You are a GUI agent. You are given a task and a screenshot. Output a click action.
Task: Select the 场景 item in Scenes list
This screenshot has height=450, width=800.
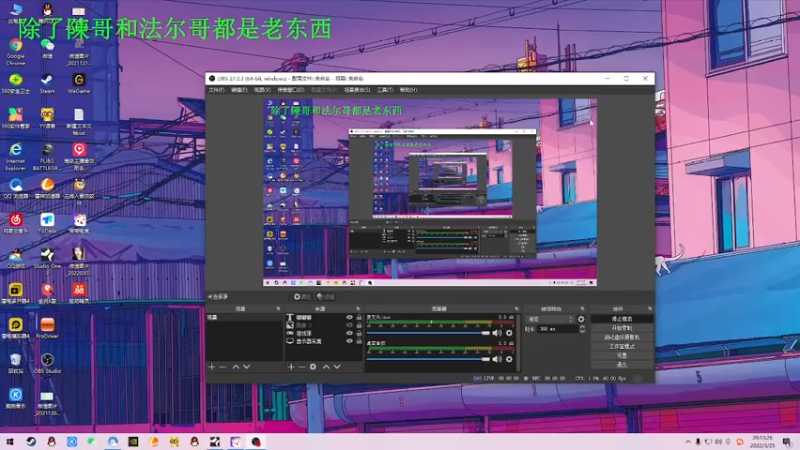click(244, 317)
